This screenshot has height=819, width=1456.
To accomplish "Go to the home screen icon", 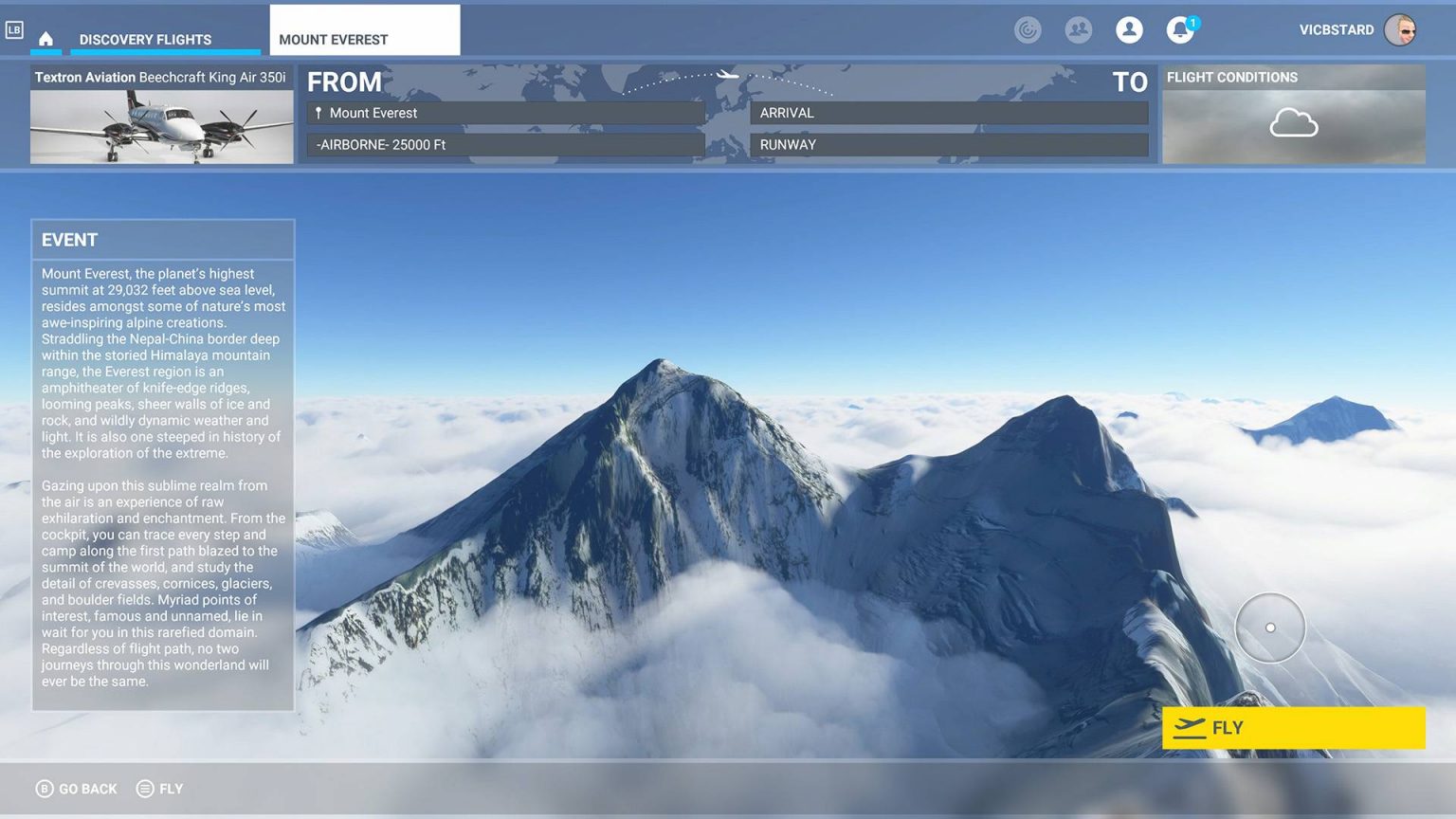I will 45,39.
